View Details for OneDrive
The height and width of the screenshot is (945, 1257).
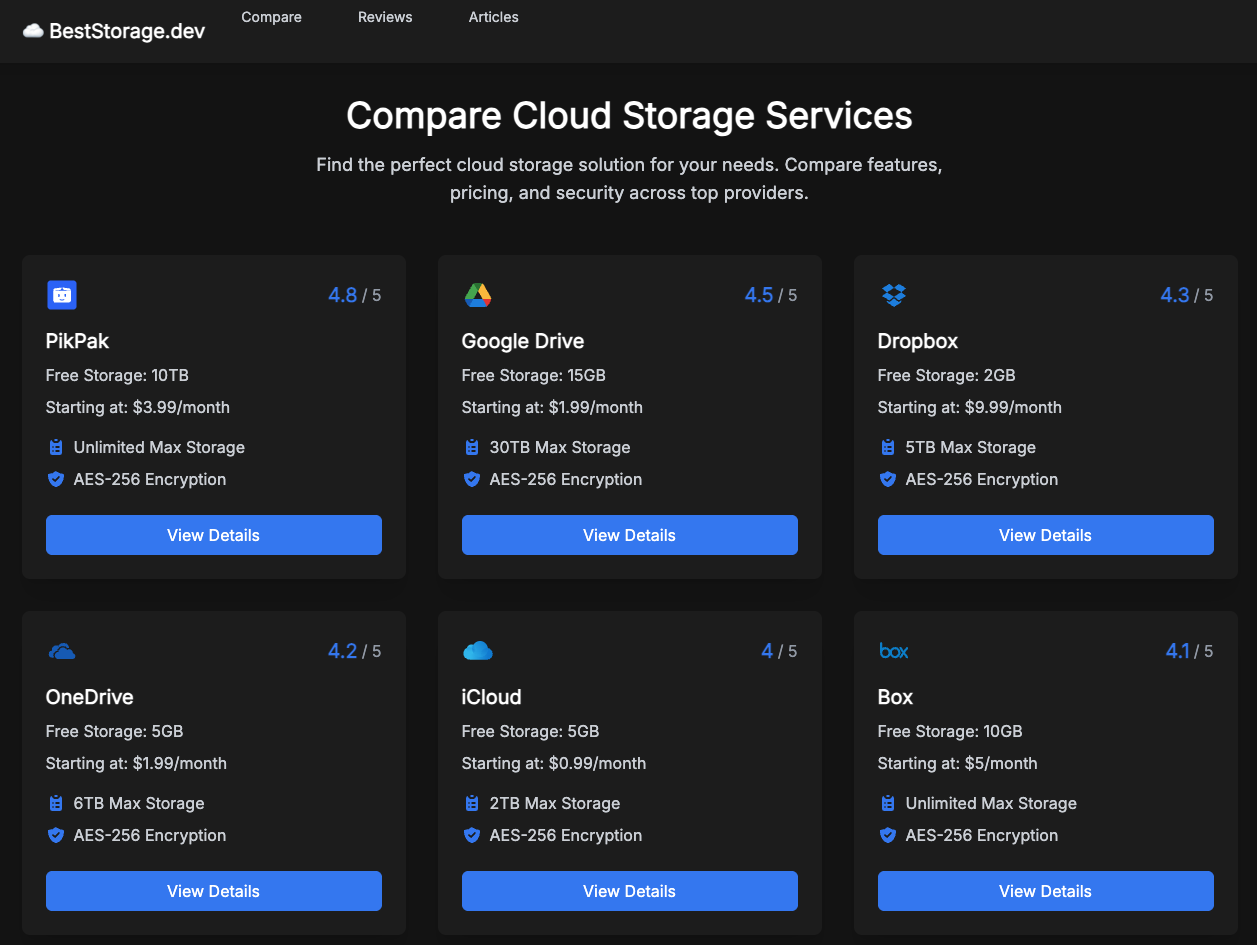[214, 891]
